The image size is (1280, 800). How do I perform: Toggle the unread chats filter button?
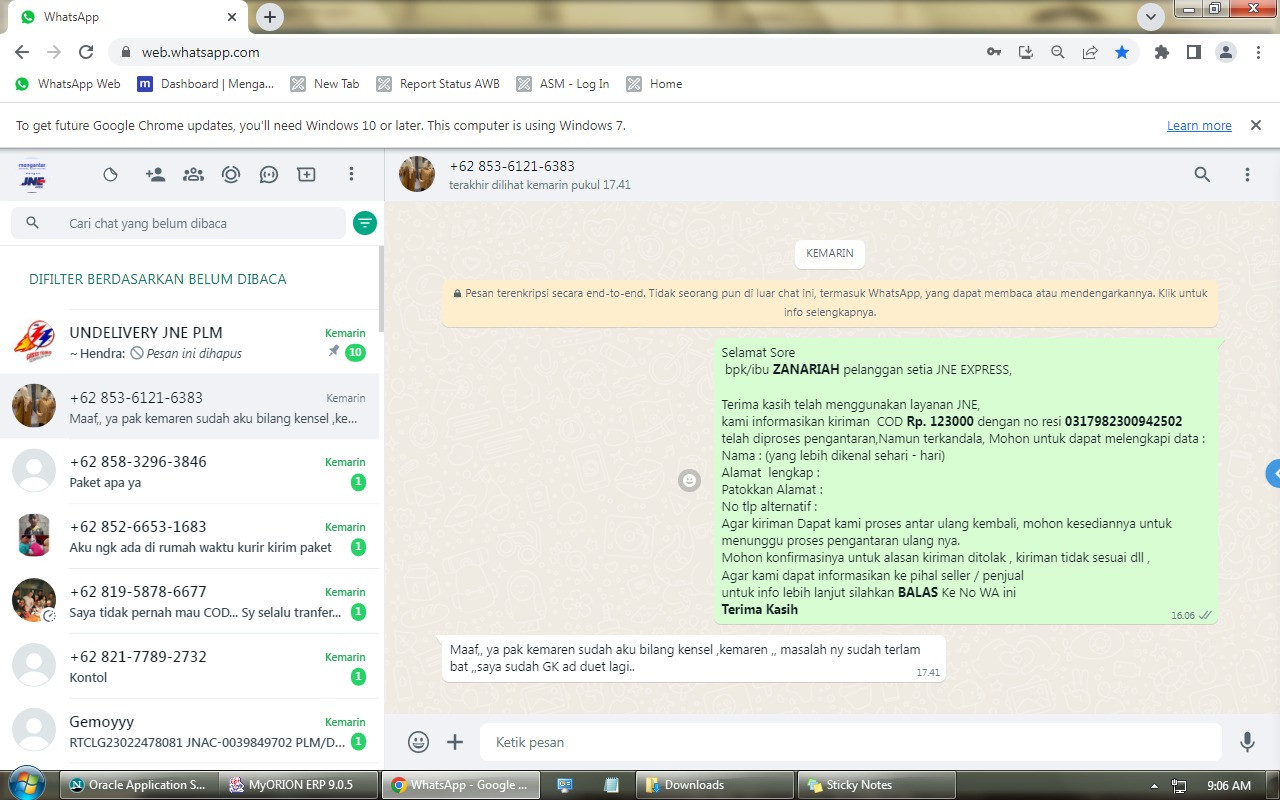pos(365,223)
